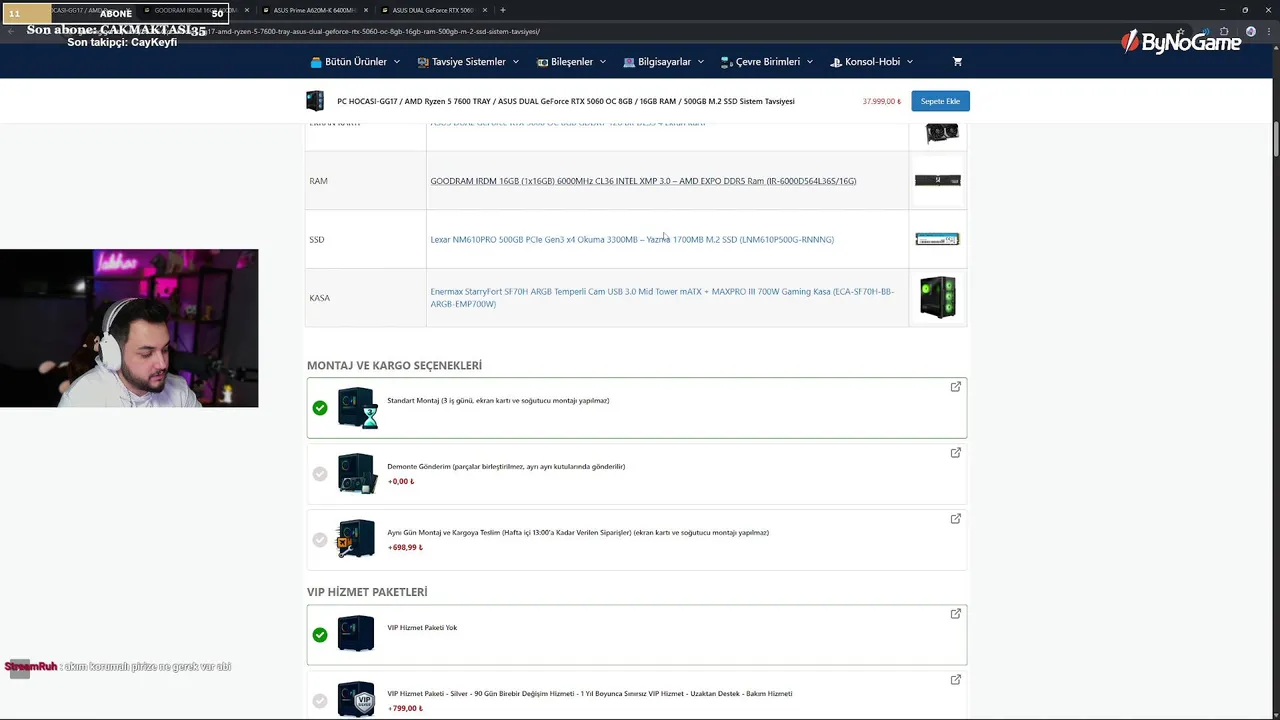Select VIP Hizmet Paketi Yok option

pyautogui.click(x=320, y=635)
